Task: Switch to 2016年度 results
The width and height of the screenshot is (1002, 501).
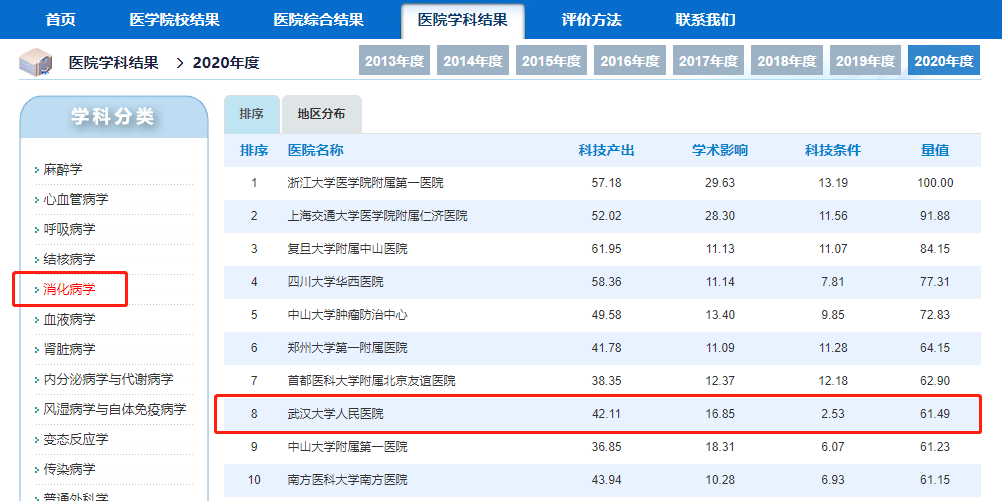Action: pos(630,61)
